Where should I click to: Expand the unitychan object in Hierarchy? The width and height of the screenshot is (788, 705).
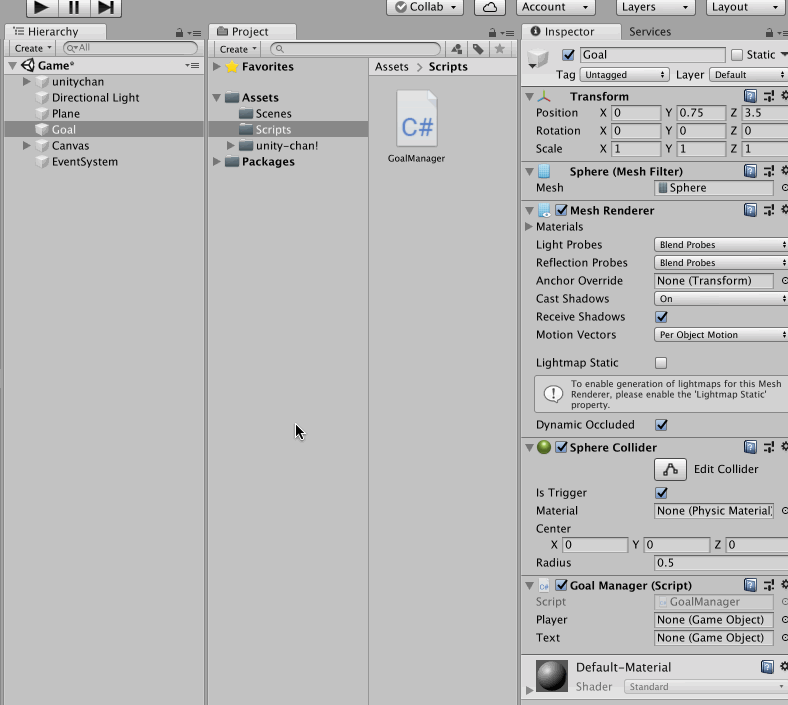(x=27, y=82)
